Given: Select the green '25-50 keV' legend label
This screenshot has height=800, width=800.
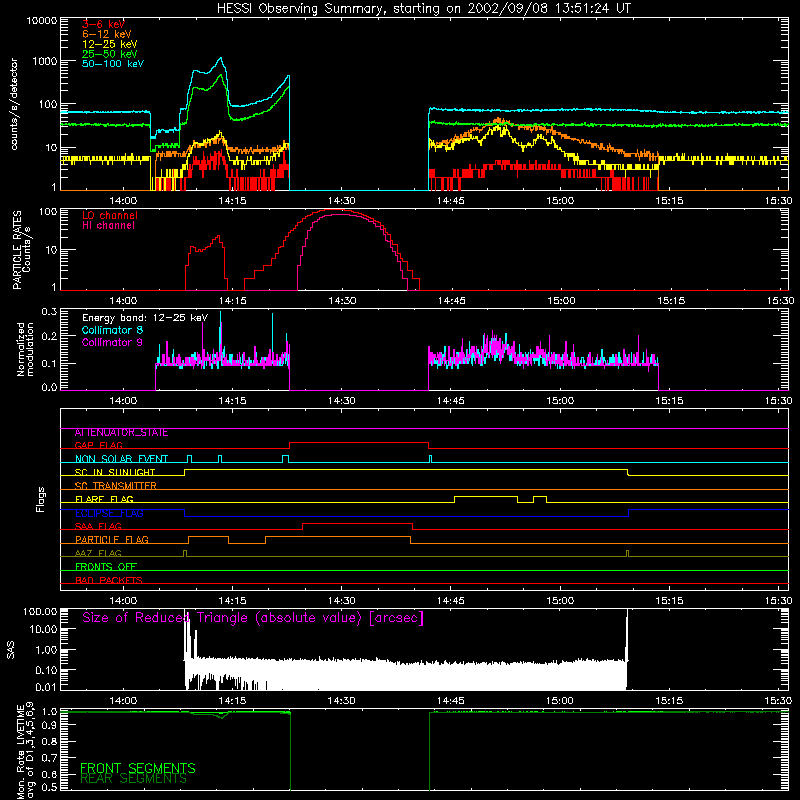Looking at the screenshot, I should (x=110, y=54).
